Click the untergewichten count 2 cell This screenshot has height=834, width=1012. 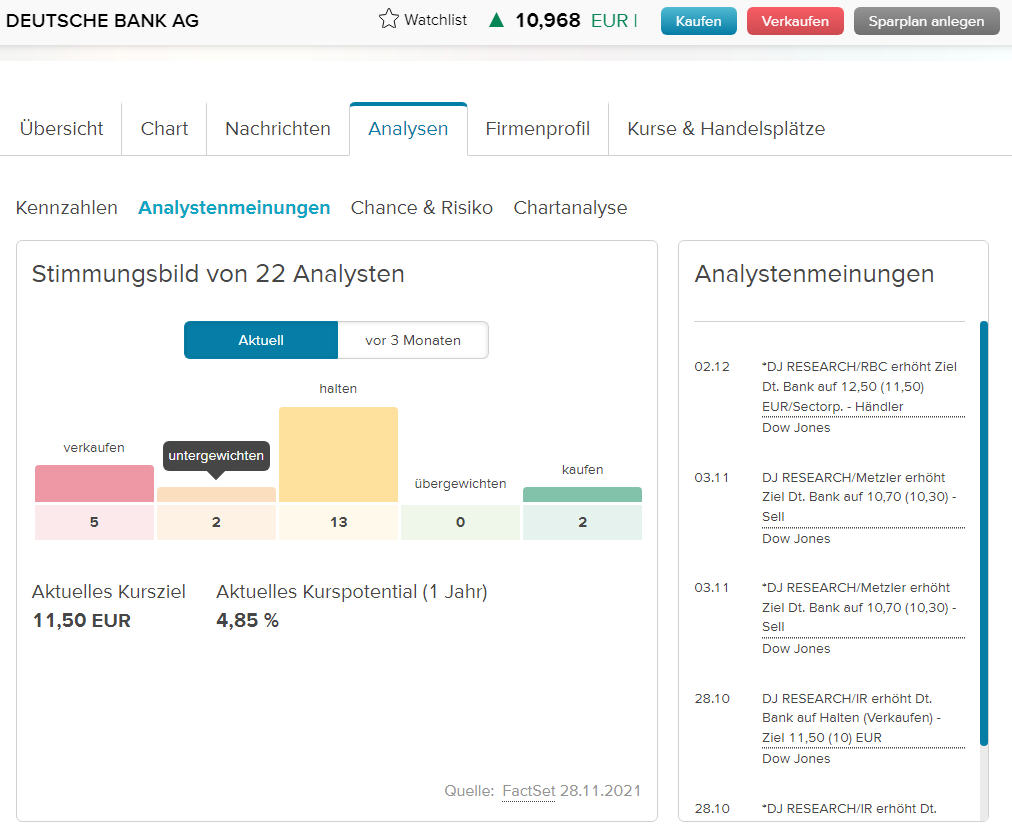pyautogui.click(x=216, y=522)
